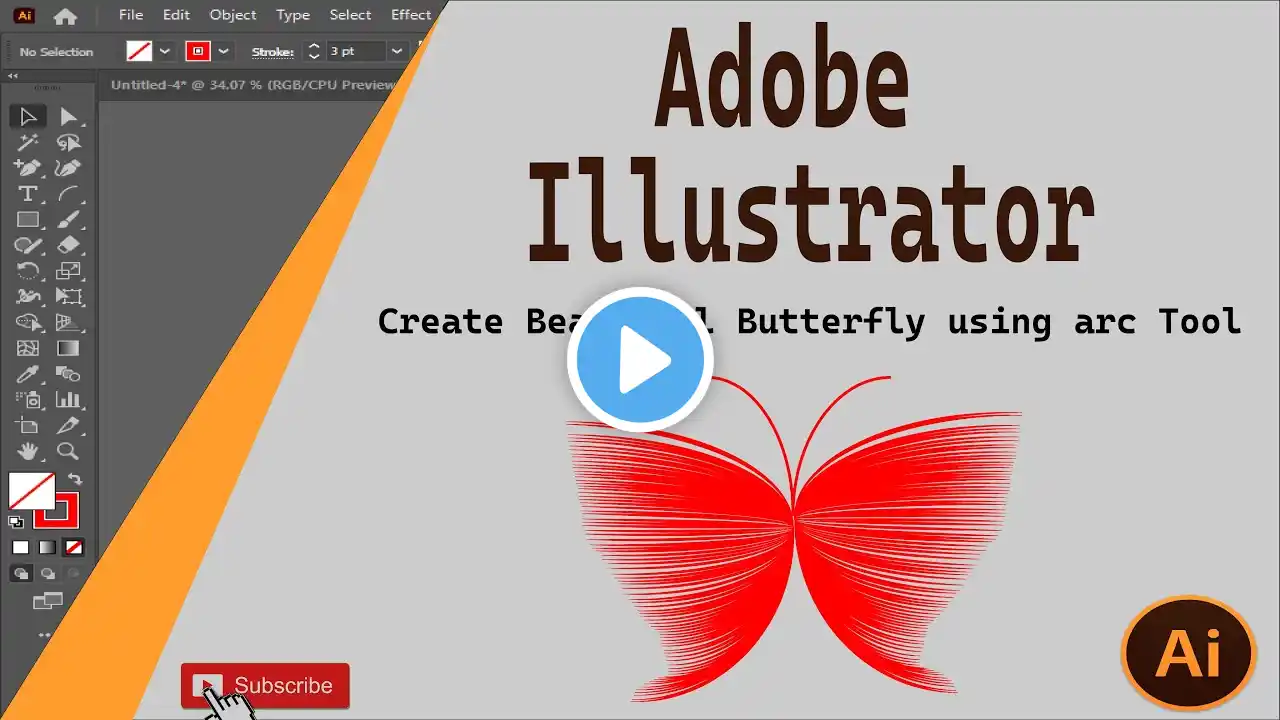The image size is (1280, 720).
Task: Set paint mode to None
Action: tap(73, 547)
